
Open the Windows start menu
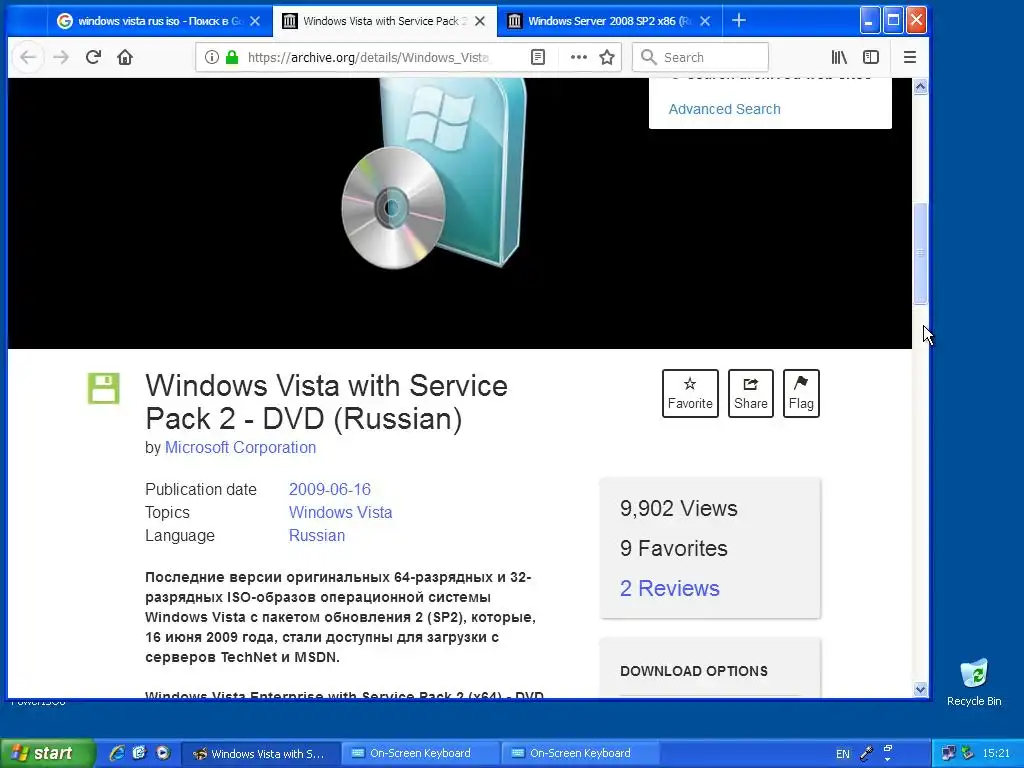click(47, 753)
